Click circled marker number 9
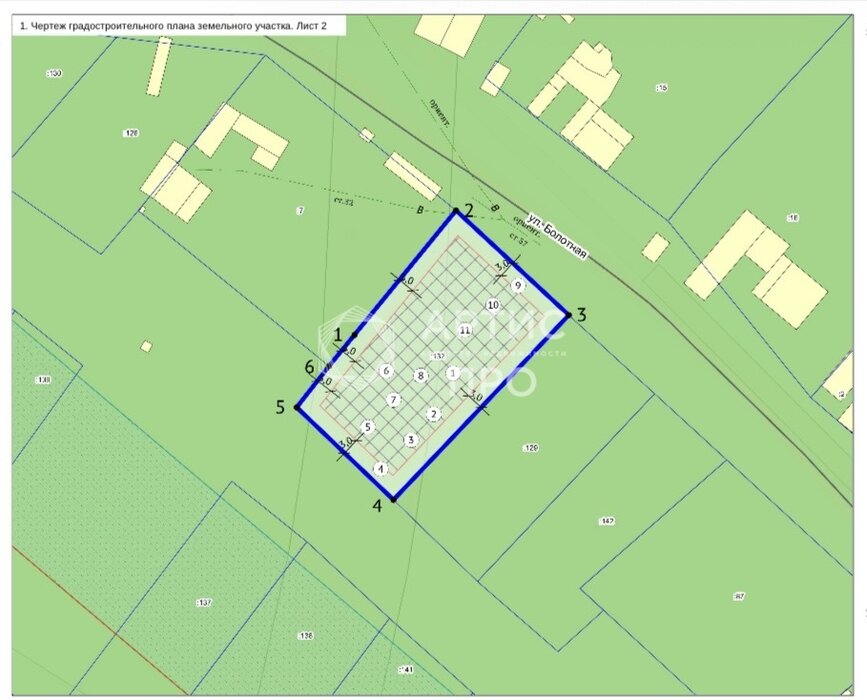The width and height of the screenshot is (867, 700). [518, 285]
